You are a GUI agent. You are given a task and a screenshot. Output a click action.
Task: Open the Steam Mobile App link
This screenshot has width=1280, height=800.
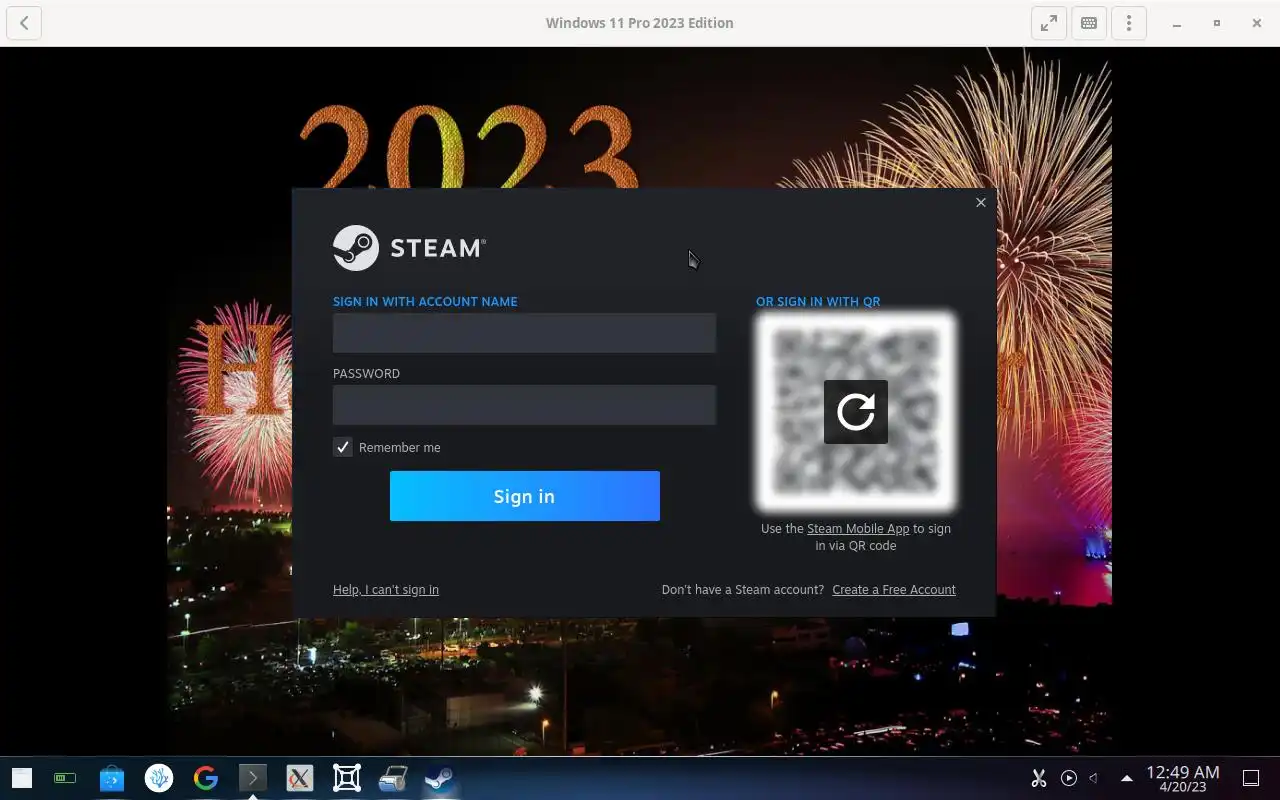pyautogui.click(x=858, y=529)
